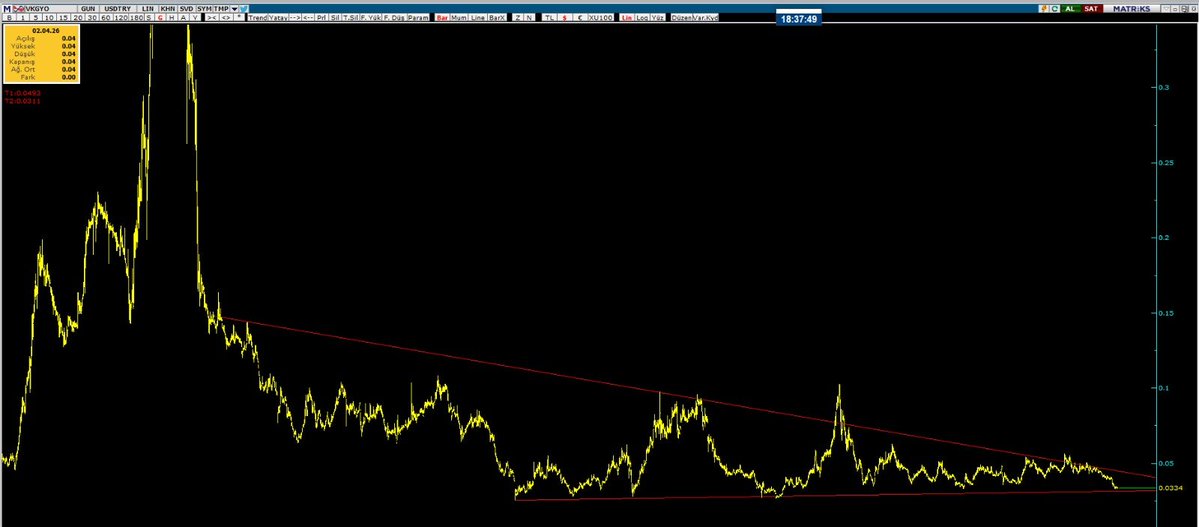Select the 180 minute period
1199x527 pixels.
pos(137,17)
